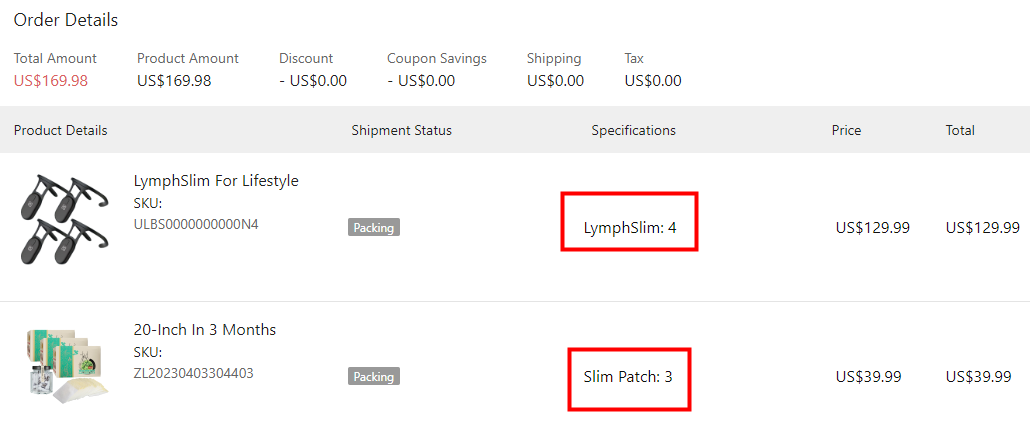Click the Packing badge for 20-Inch In 3 Months
The height and width of the screenshot is (425, 1030).
click(x=373, y=377)
